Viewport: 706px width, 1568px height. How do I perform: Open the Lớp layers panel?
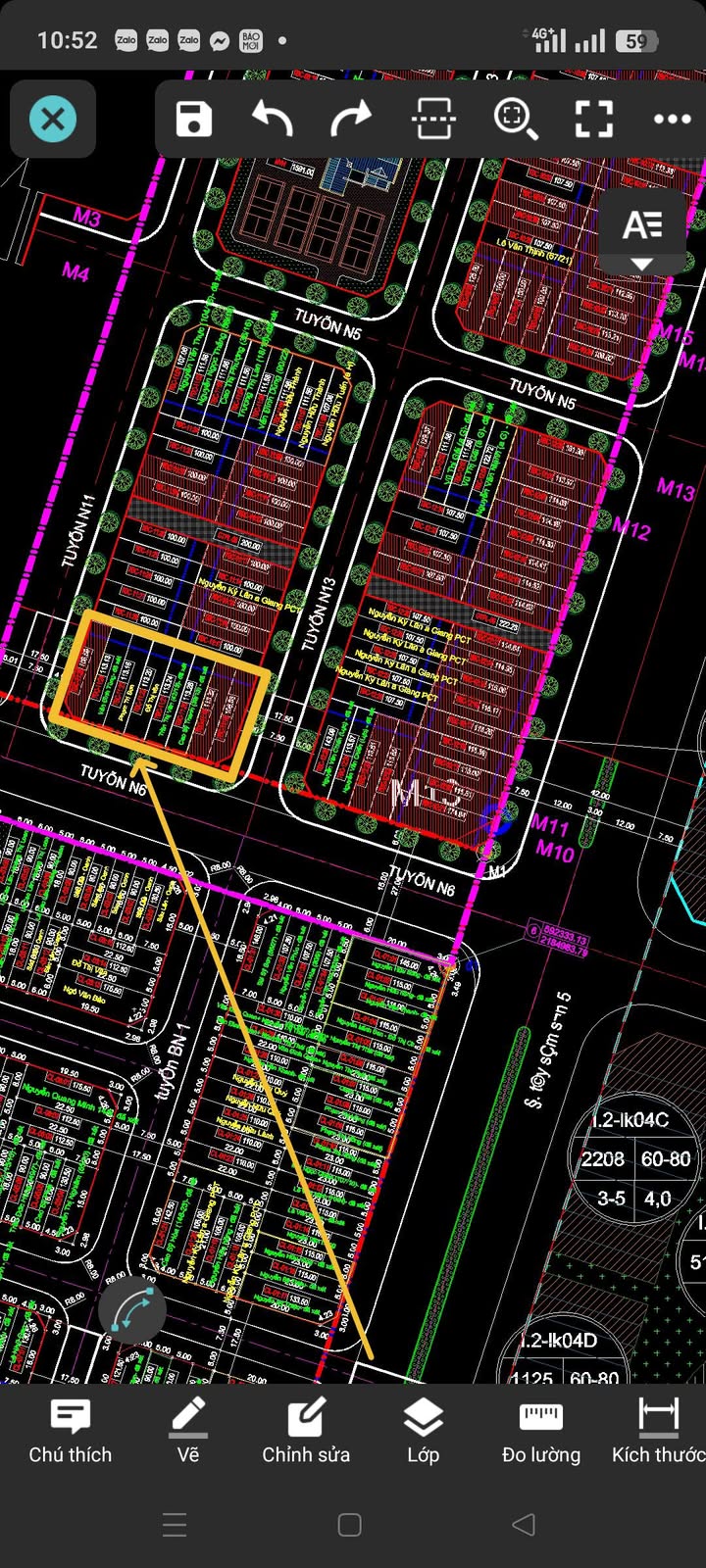pyautogui.click(x=424, y=1432)
